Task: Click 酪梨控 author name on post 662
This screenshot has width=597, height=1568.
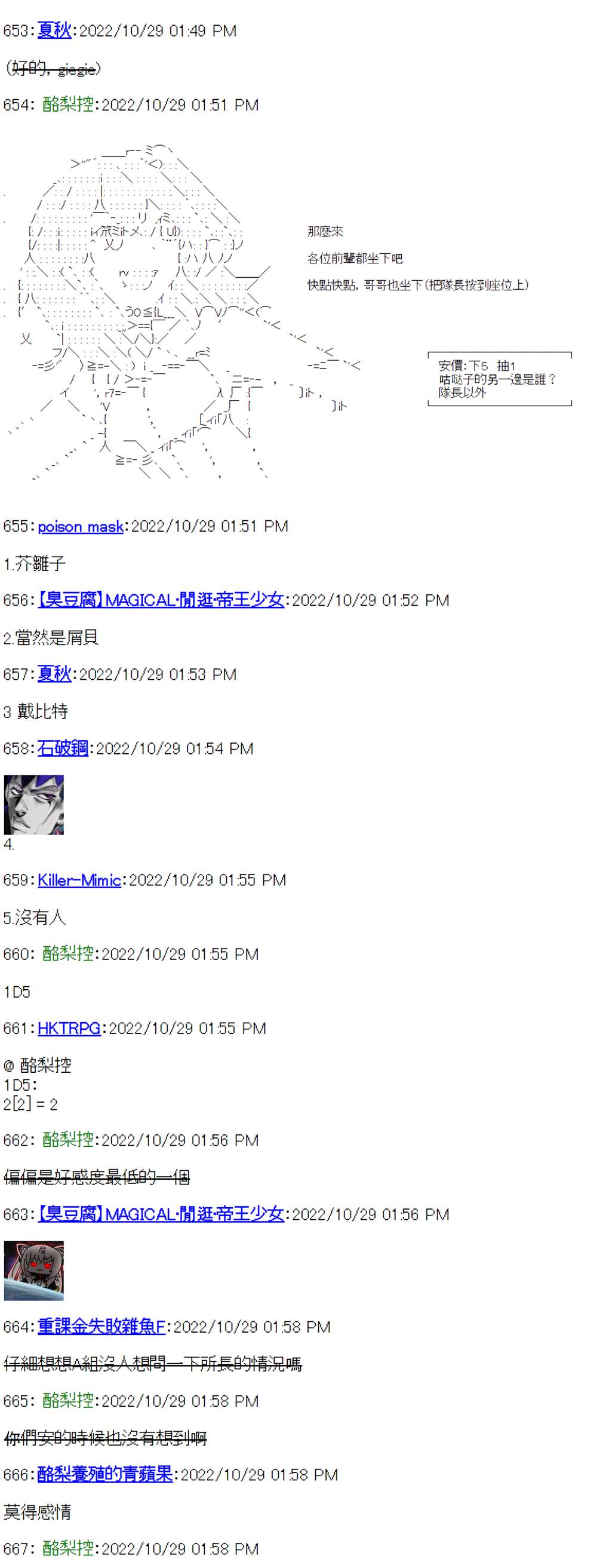Action: (68, 1140)
